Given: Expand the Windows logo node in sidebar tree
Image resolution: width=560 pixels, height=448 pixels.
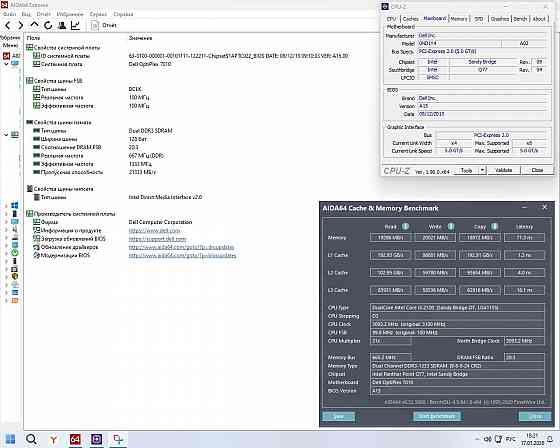Looking at the screenshot, I should pos(6,206).
